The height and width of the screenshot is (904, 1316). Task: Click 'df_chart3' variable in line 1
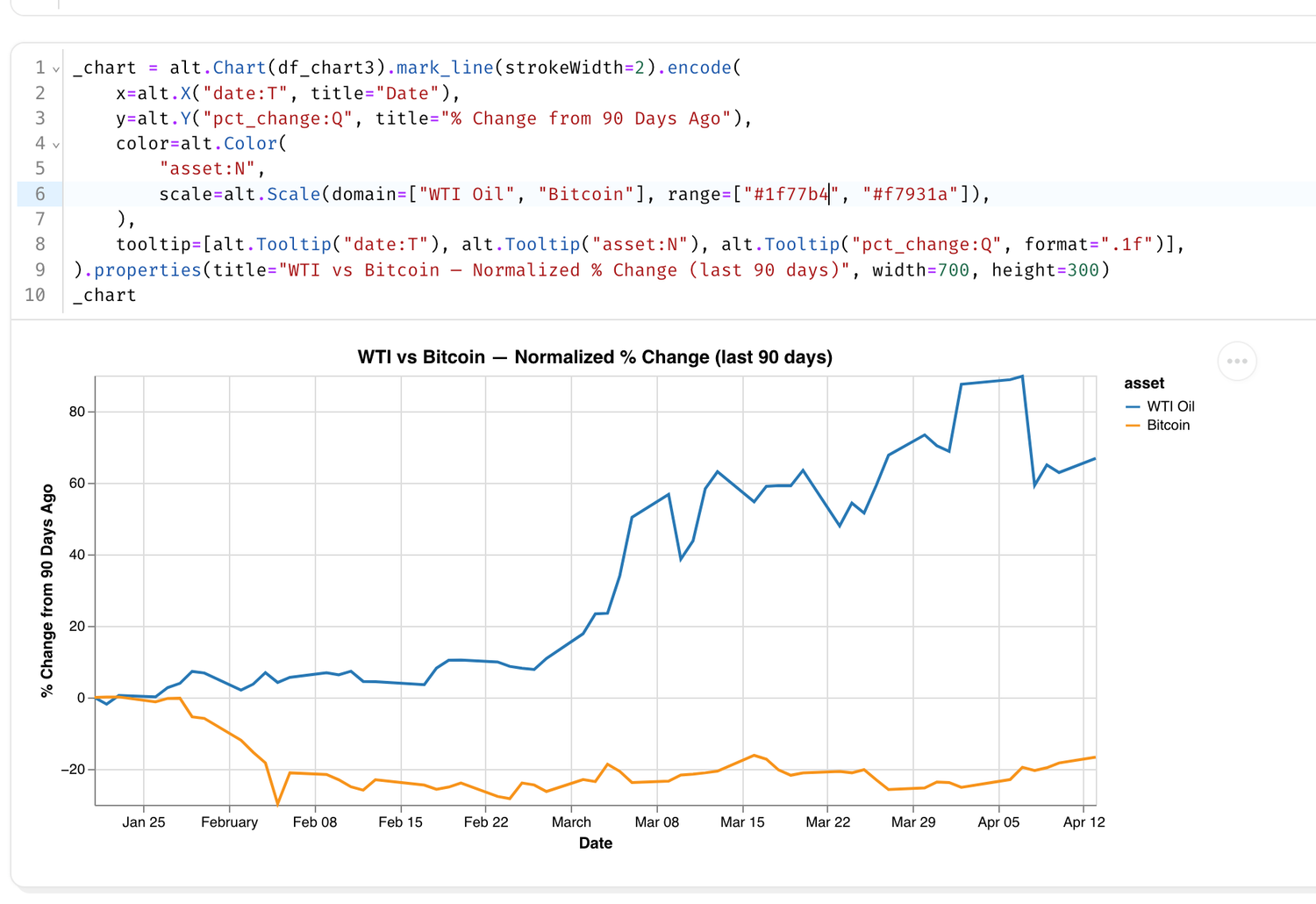point(326,68)
